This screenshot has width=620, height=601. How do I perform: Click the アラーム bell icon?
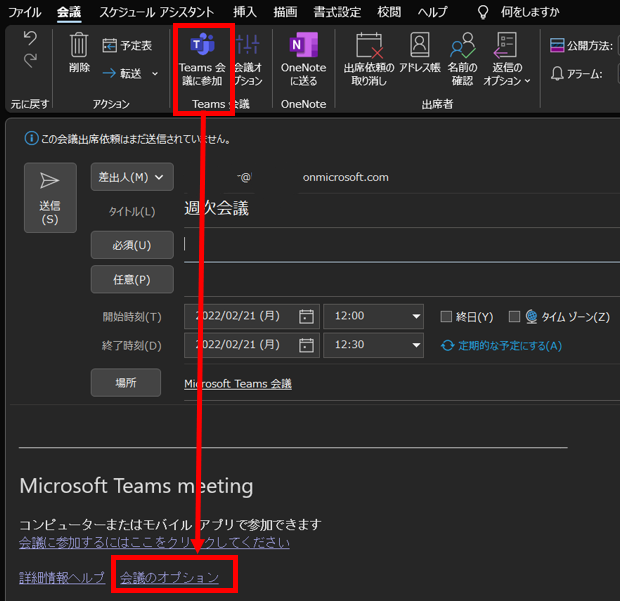(557, 74)
